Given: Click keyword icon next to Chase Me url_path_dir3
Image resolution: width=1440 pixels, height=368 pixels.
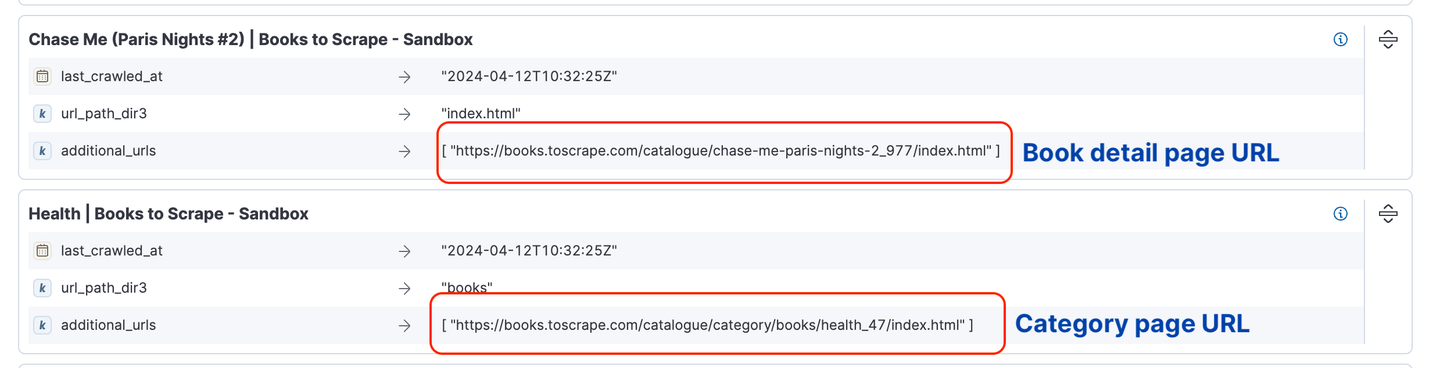Looking at the screenshot, I should (x=42, y=114).
